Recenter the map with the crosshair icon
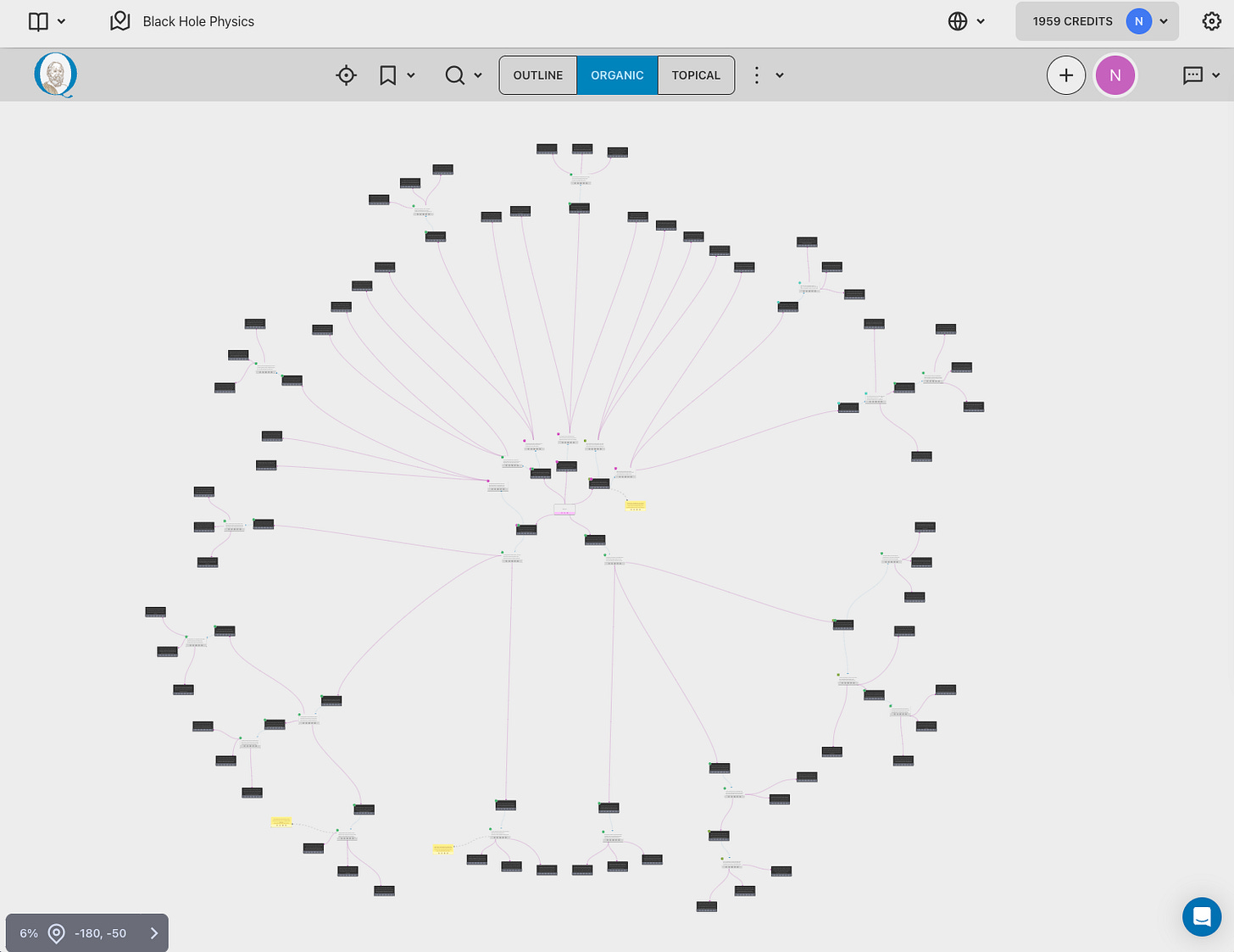 pyautogui.click(x=346, y=75)
